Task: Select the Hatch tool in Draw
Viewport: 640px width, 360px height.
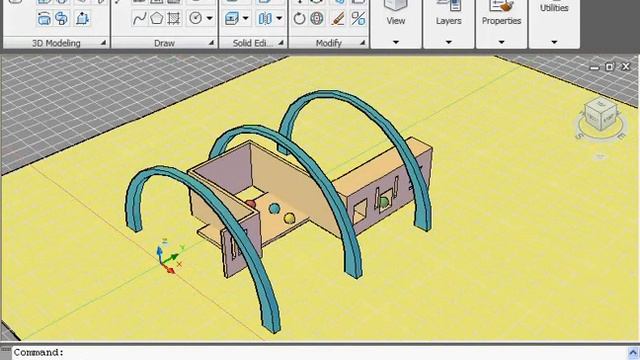Action: point(174,18)
